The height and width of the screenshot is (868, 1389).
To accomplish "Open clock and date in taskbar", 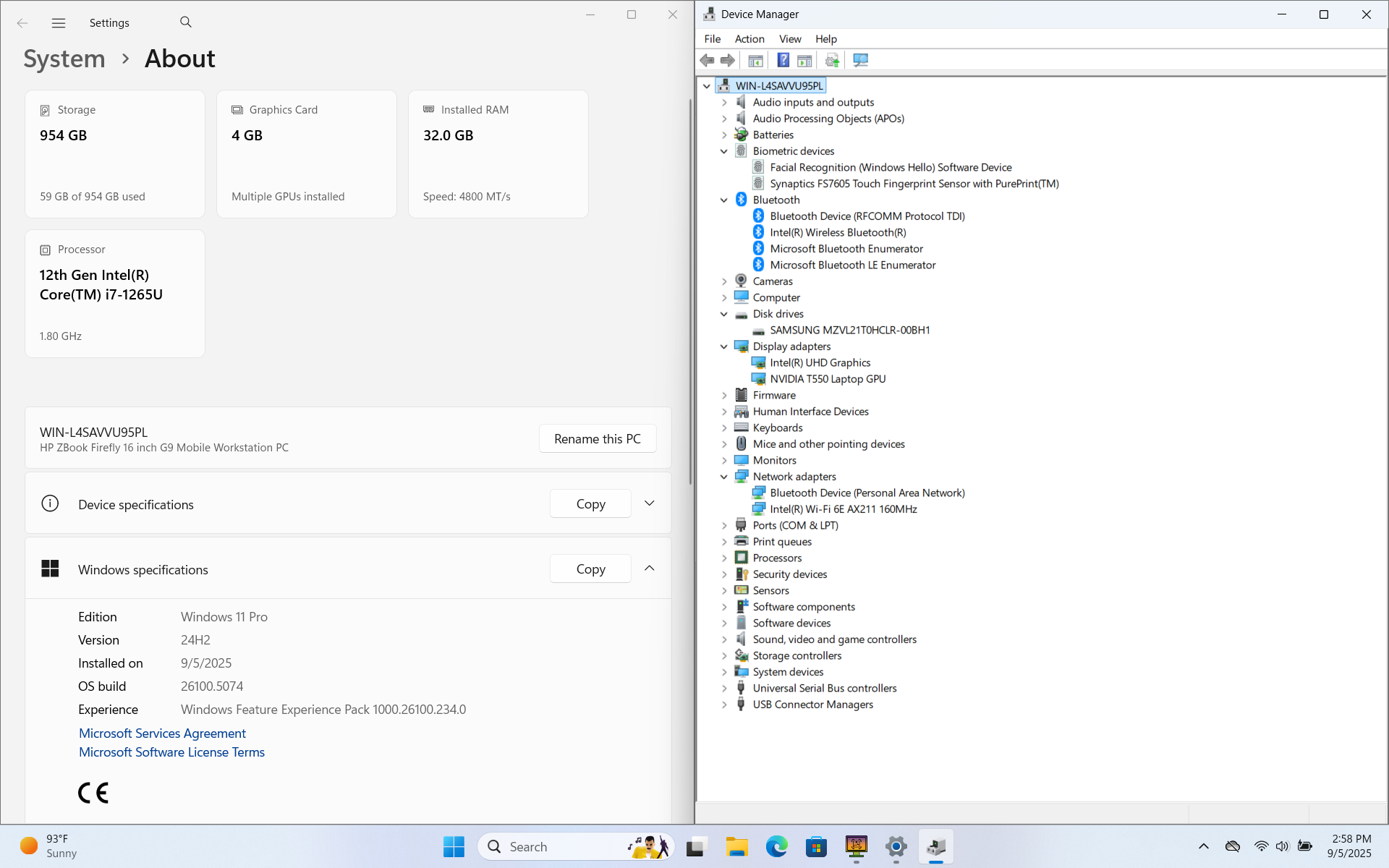I will pos(1350,846).
